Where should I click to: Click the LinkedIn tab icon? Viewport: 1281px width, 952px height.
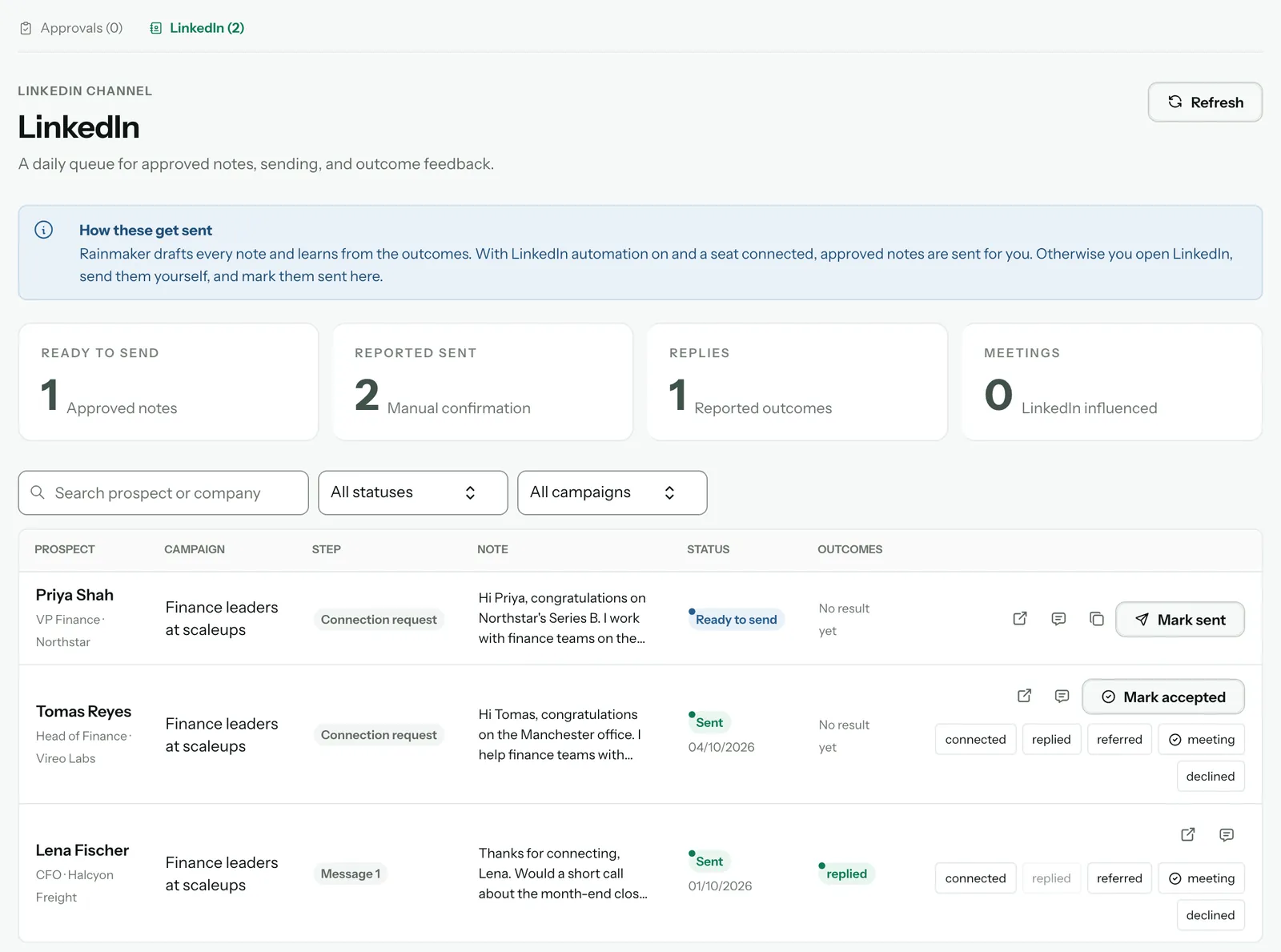156,28
